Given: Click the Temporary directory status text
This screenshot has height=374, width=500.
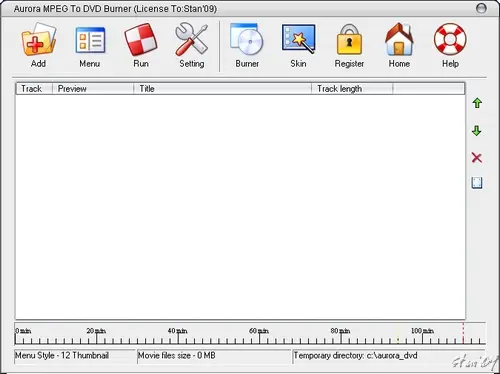Looking at the screenshot, I should click(355, 356).
